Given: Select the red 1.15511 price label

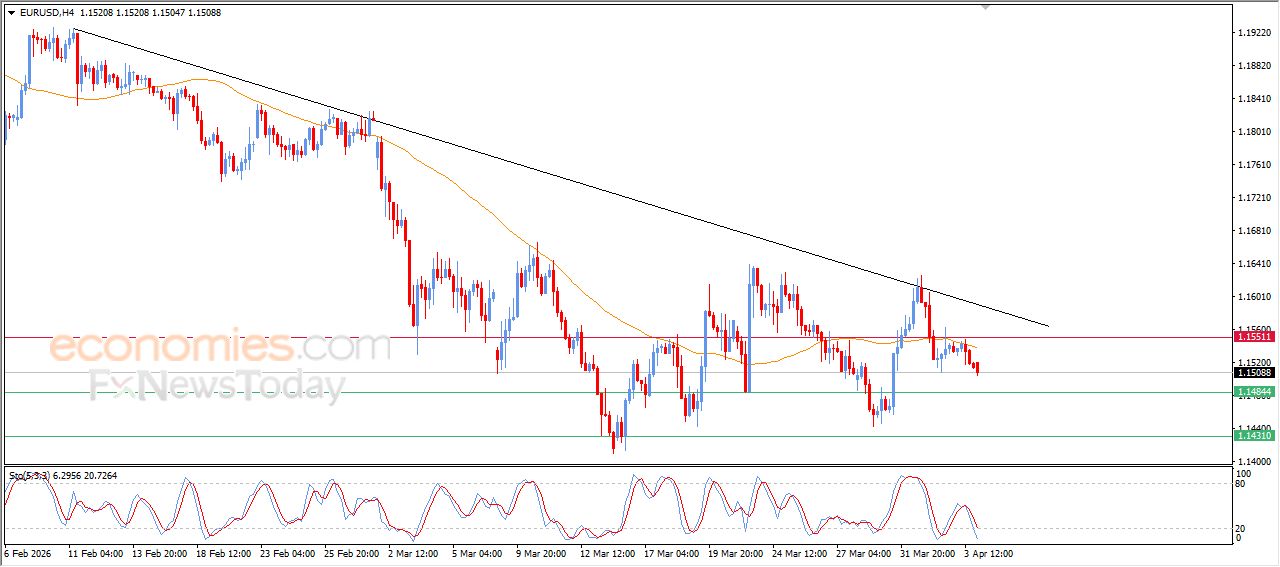Looking at the screenshot, I should [x=1254, y=338].
